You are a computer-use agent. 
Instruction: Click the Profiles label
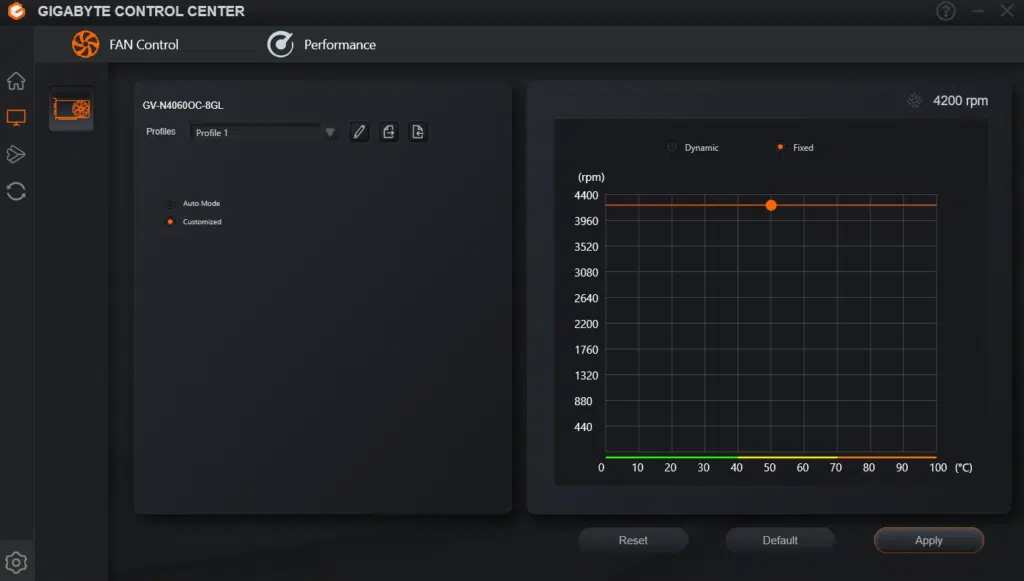(x=161, y=131)
